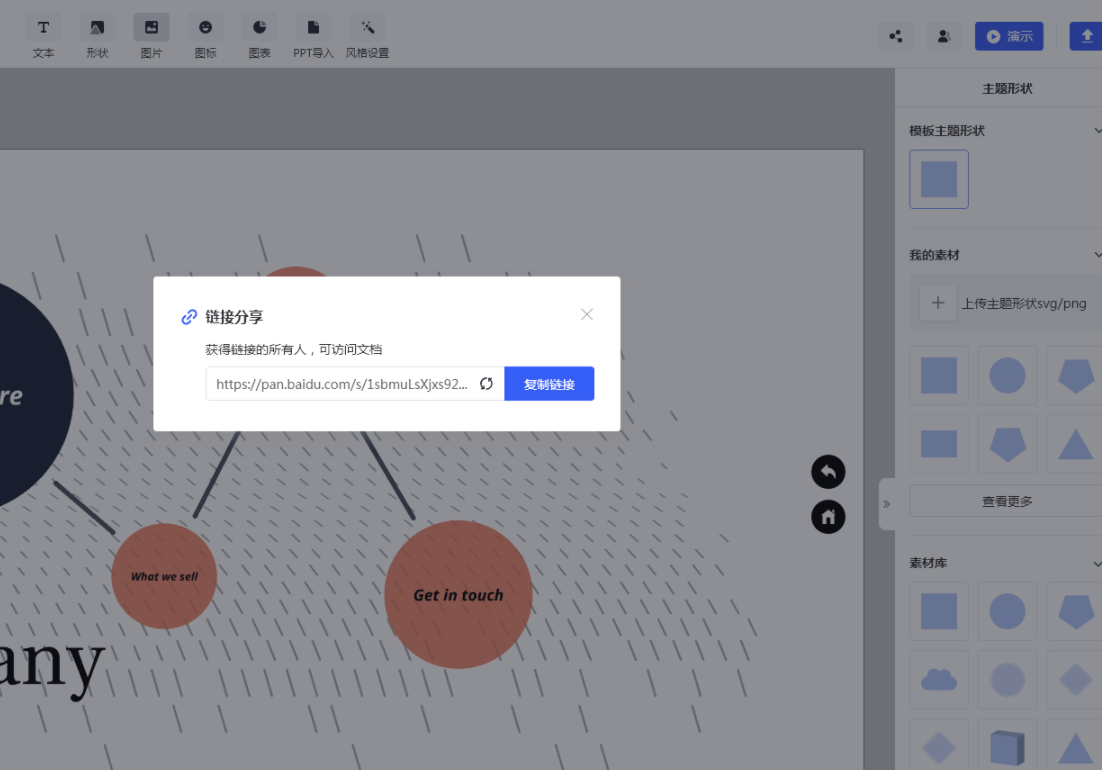Open the 图标 icon library
The height and width of the screenshot is (770, 1102).
(x=205, y=37)
